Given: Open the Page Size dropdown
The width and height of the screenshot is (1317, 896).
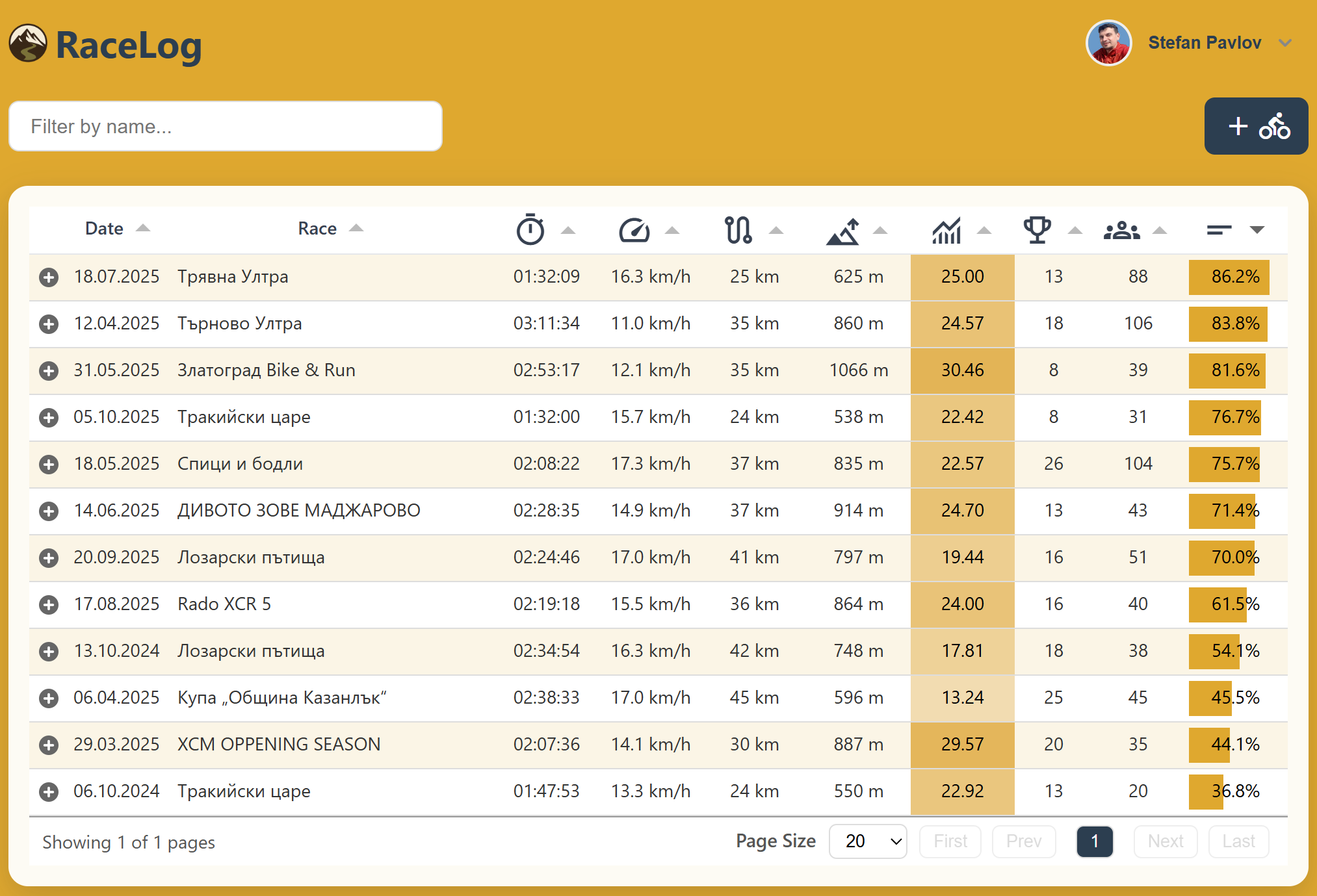Looking at the screenshot, I should click(x=868, y=841).
